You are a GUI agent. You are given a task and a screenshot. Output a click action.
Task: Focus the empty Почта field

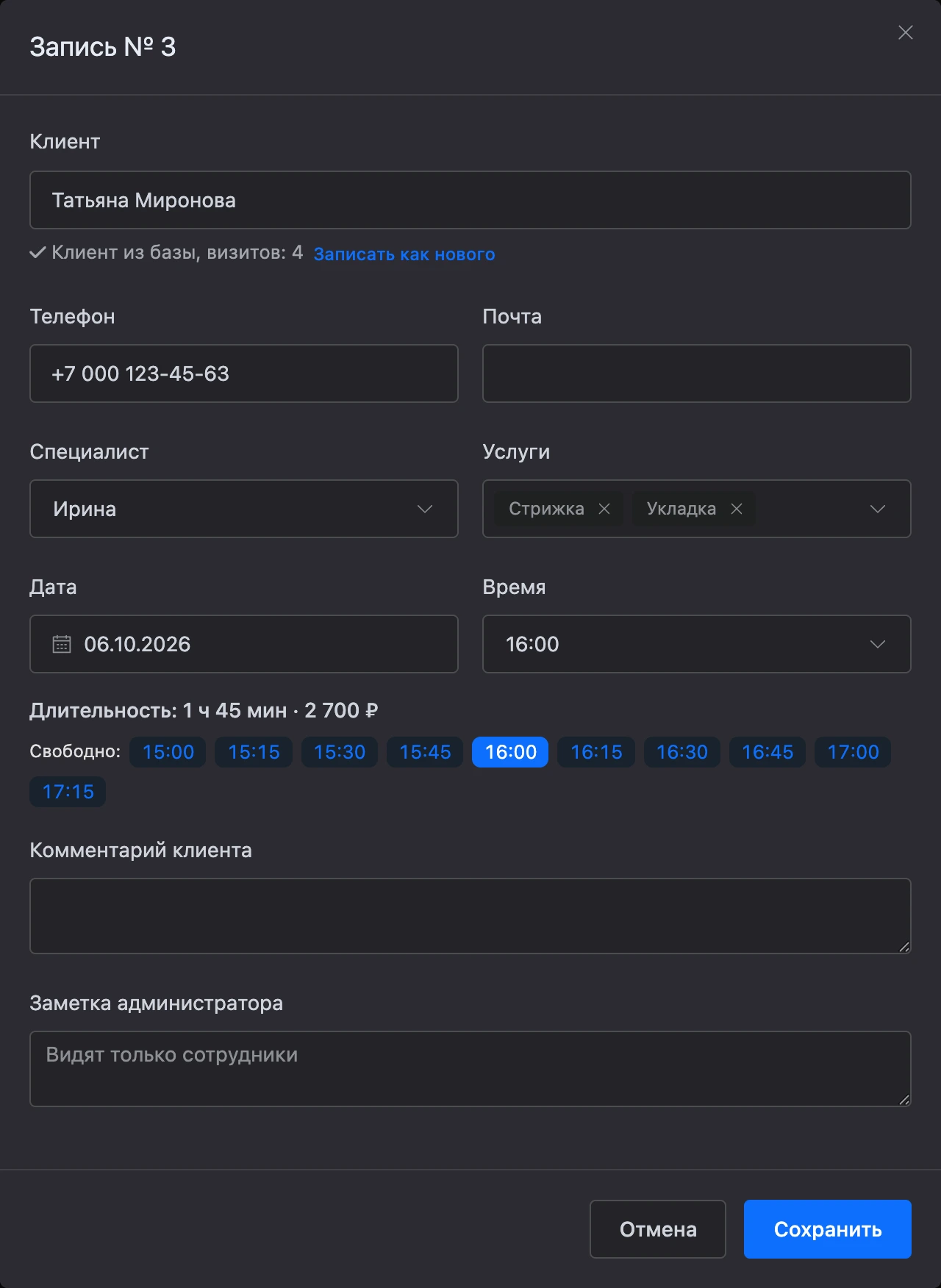pyautogui.click(x=697, y=373)
